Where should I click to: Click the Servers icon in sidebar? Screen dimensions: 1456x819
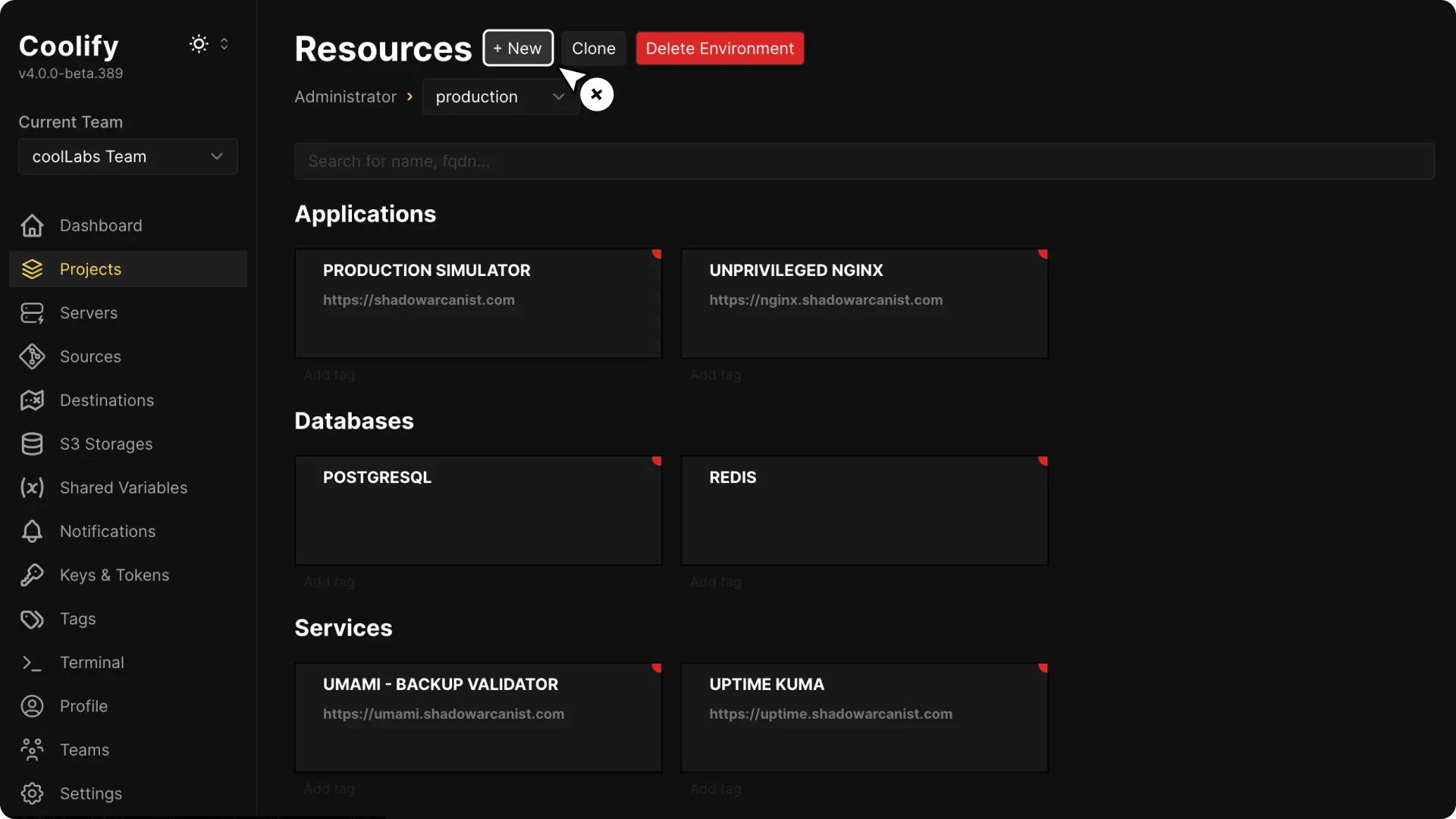[32, 313]
